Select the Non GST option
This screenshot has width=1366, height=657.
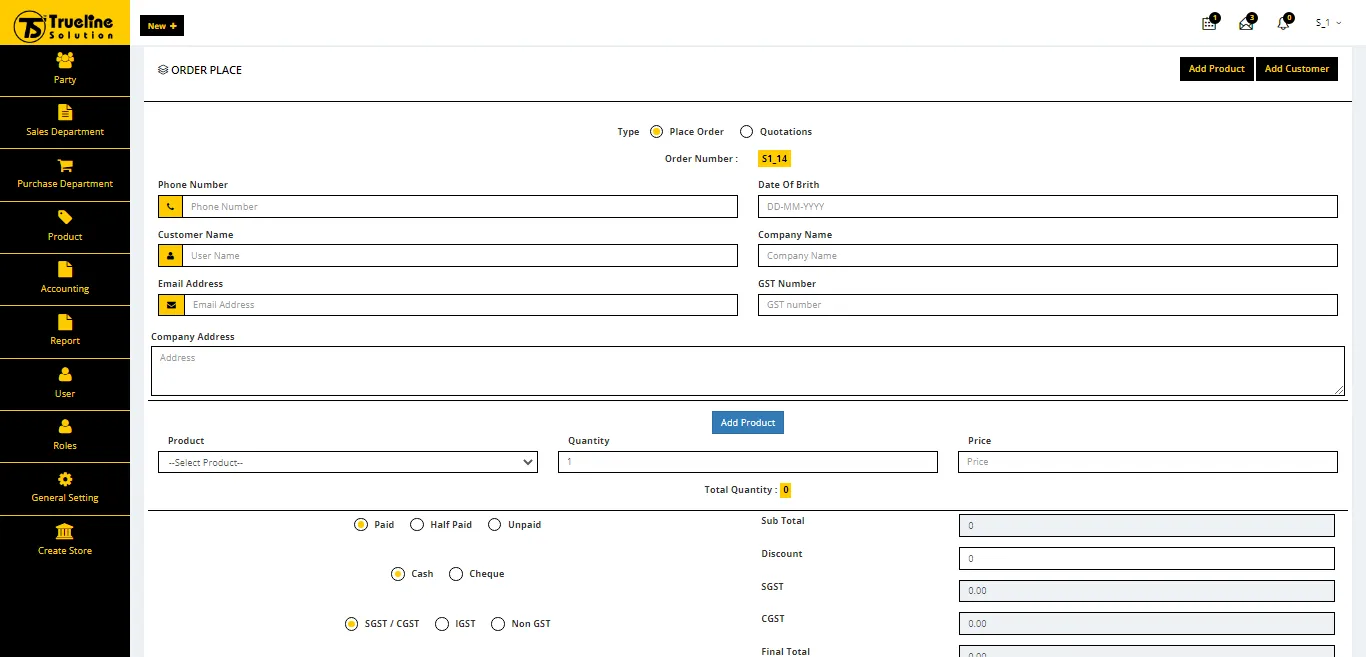(498, 624)
